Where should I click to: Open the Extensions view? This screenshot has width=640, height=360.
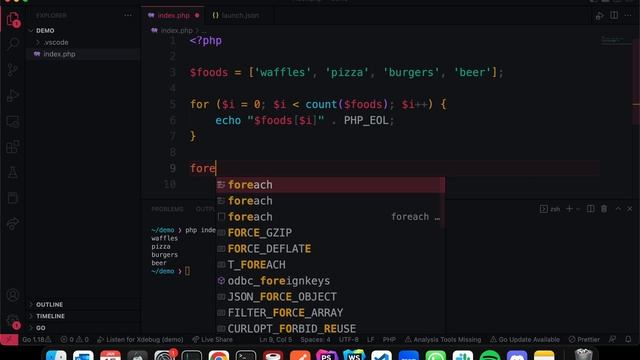(13, 147)
